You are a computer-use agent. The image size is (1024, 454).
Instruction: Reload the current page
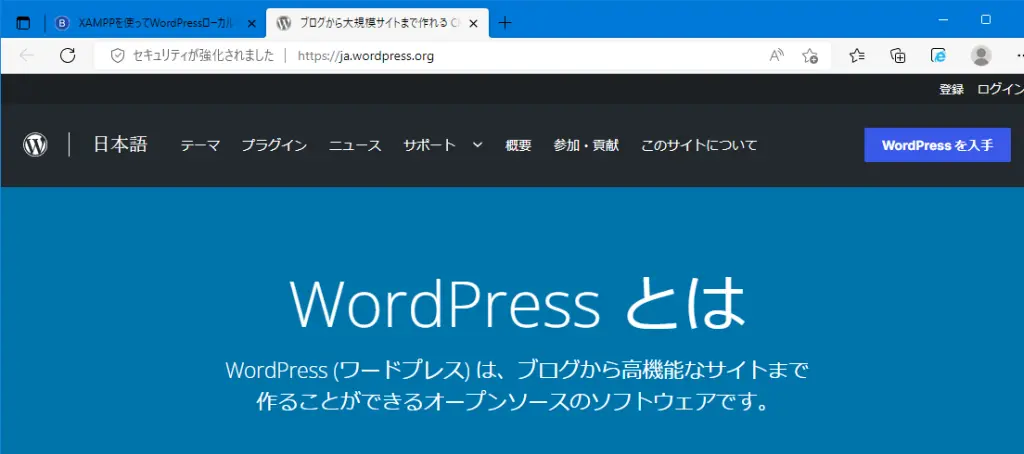tap(67, 56)
